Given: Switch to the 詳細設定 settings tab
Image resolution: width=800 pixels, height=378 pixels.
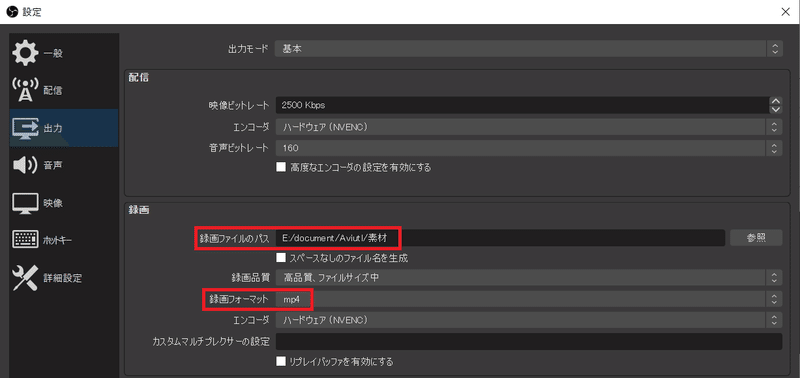Looking at the screenshot, I should [x=64, y=278].
